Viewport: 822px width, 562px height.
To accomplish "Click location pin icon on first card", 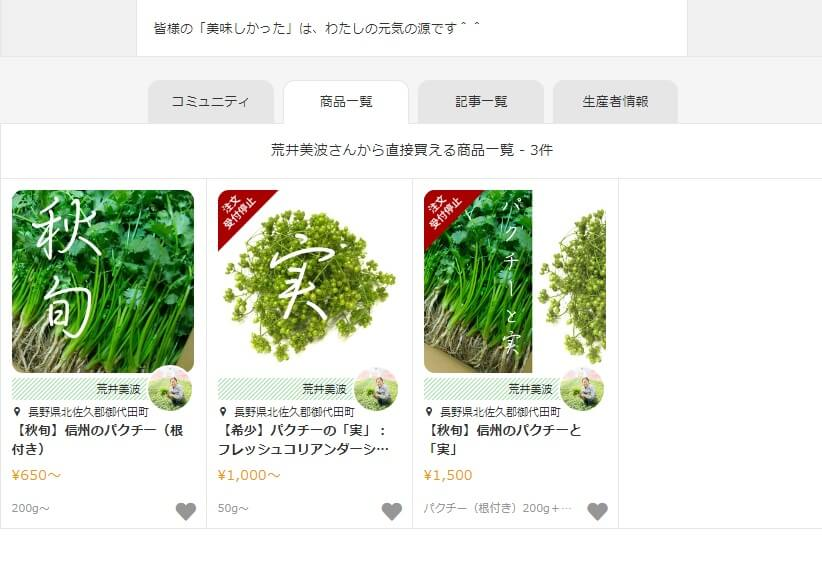I will pos(17,412).
